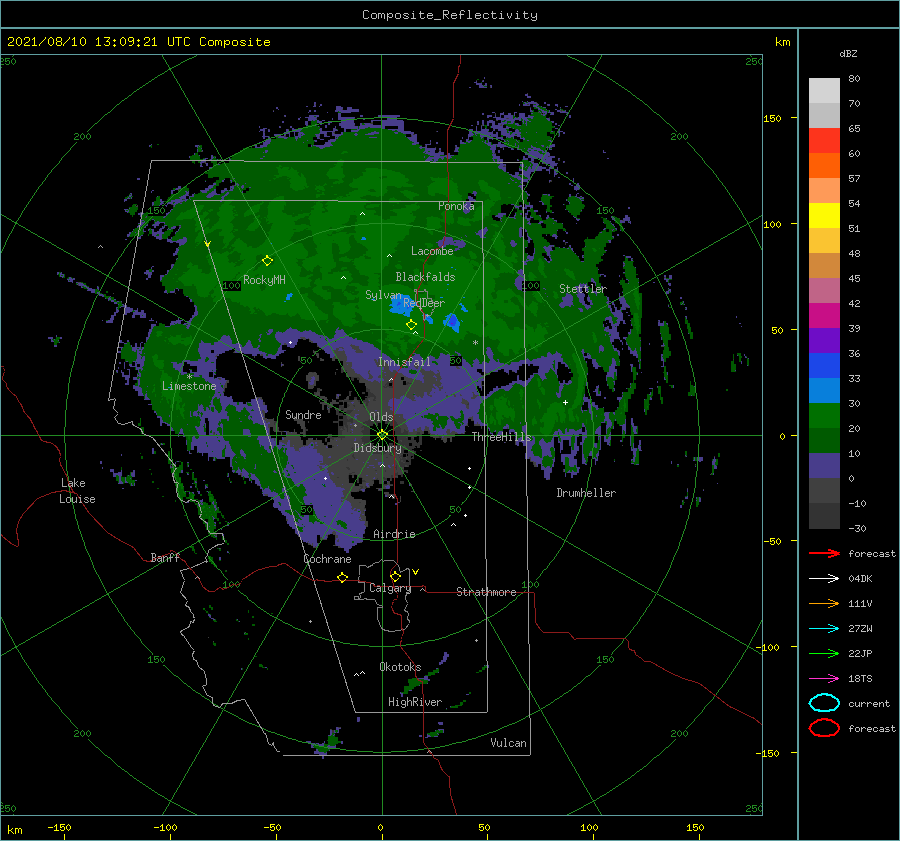Click the Airdrie label
The width and height of the screenshot is (900, 841).
(x=394, y=534)
